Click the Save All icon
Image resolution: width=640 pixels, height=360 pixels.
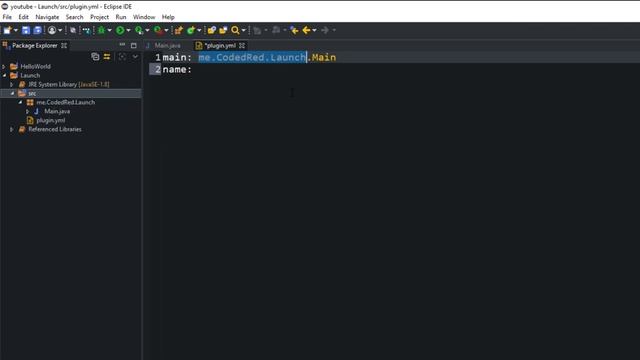click(38, 30)
